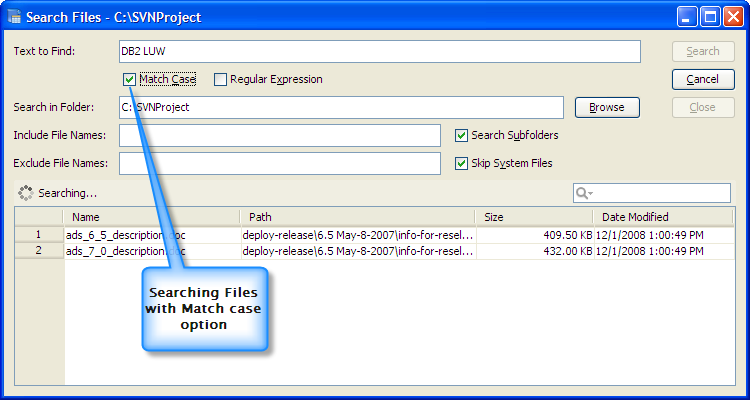This screenshot has height=400, width=750.
Task: Click the search magnifier filter icon
Action: [x=582, y=193]
